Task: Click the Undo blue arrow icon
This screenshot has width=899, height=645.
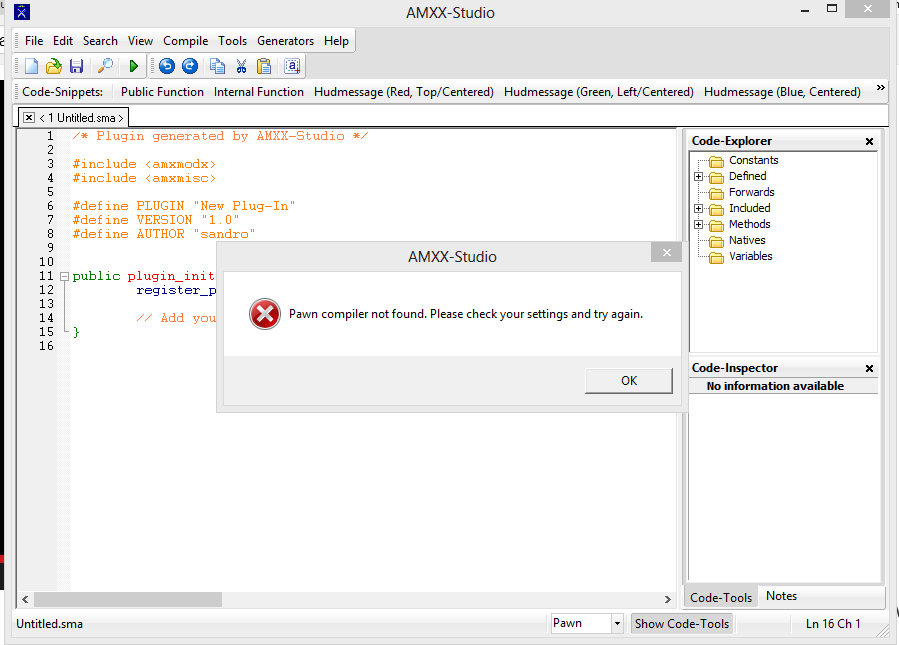Action: point(167,67)
